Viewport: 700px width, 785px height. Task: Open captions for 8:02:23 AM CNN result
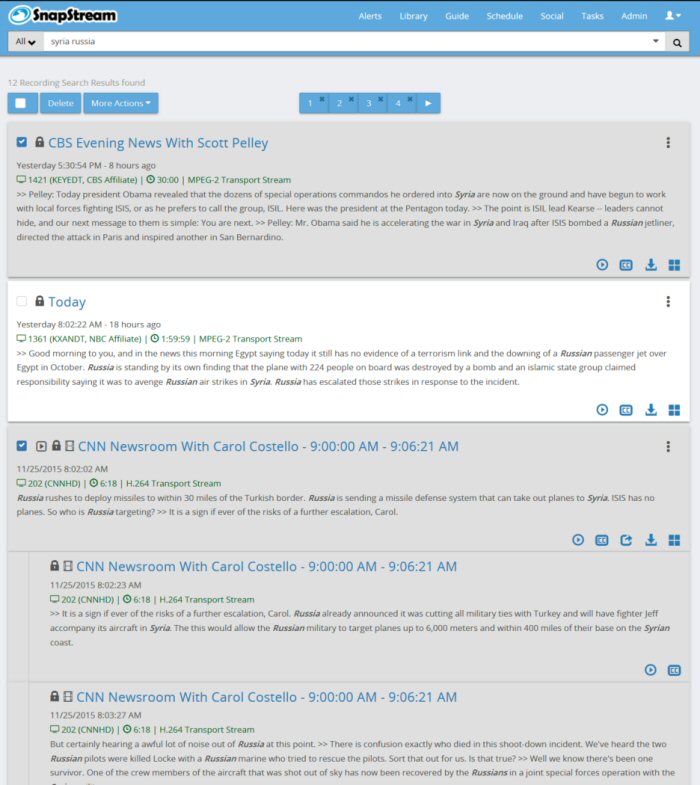click(674, 670)
